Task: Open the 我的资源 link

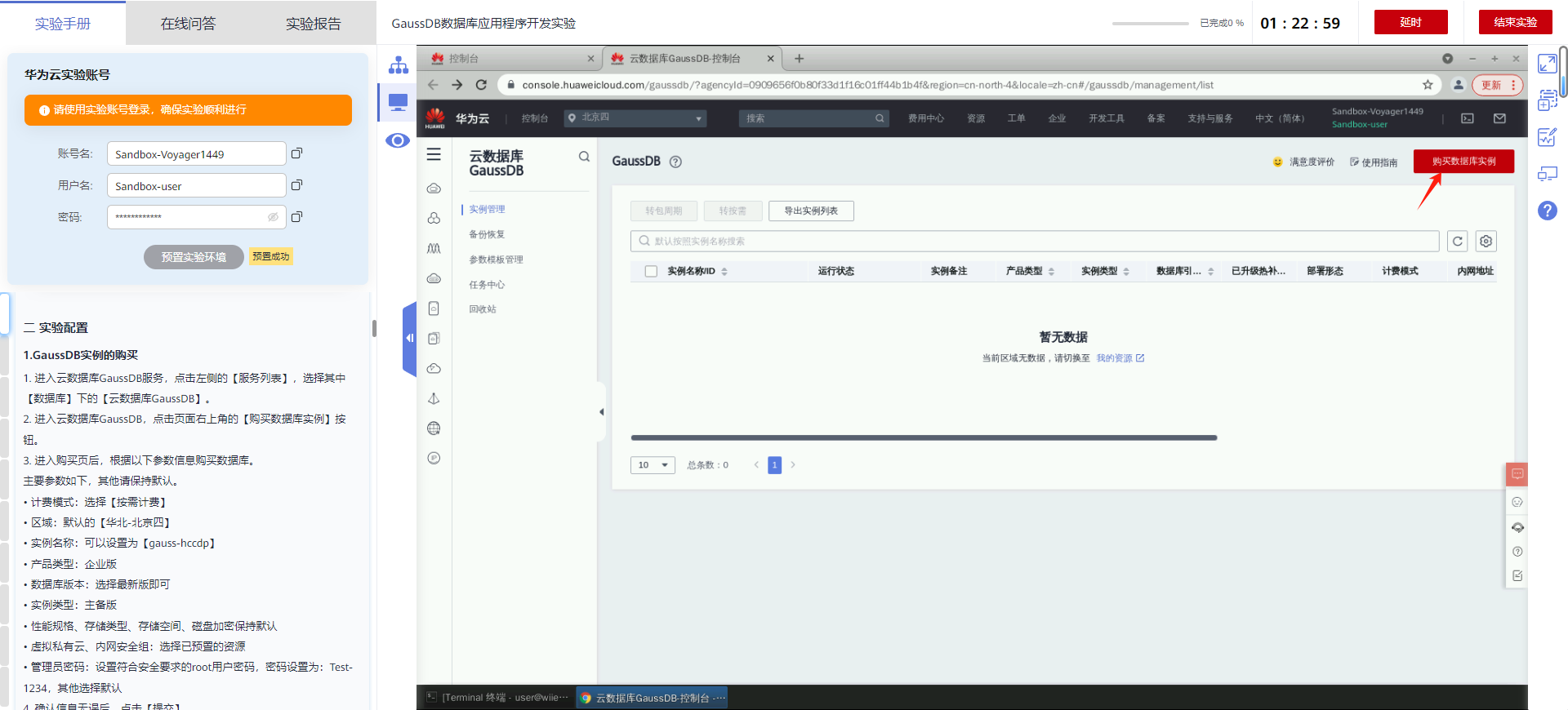Action: [x=1120, y=358]
